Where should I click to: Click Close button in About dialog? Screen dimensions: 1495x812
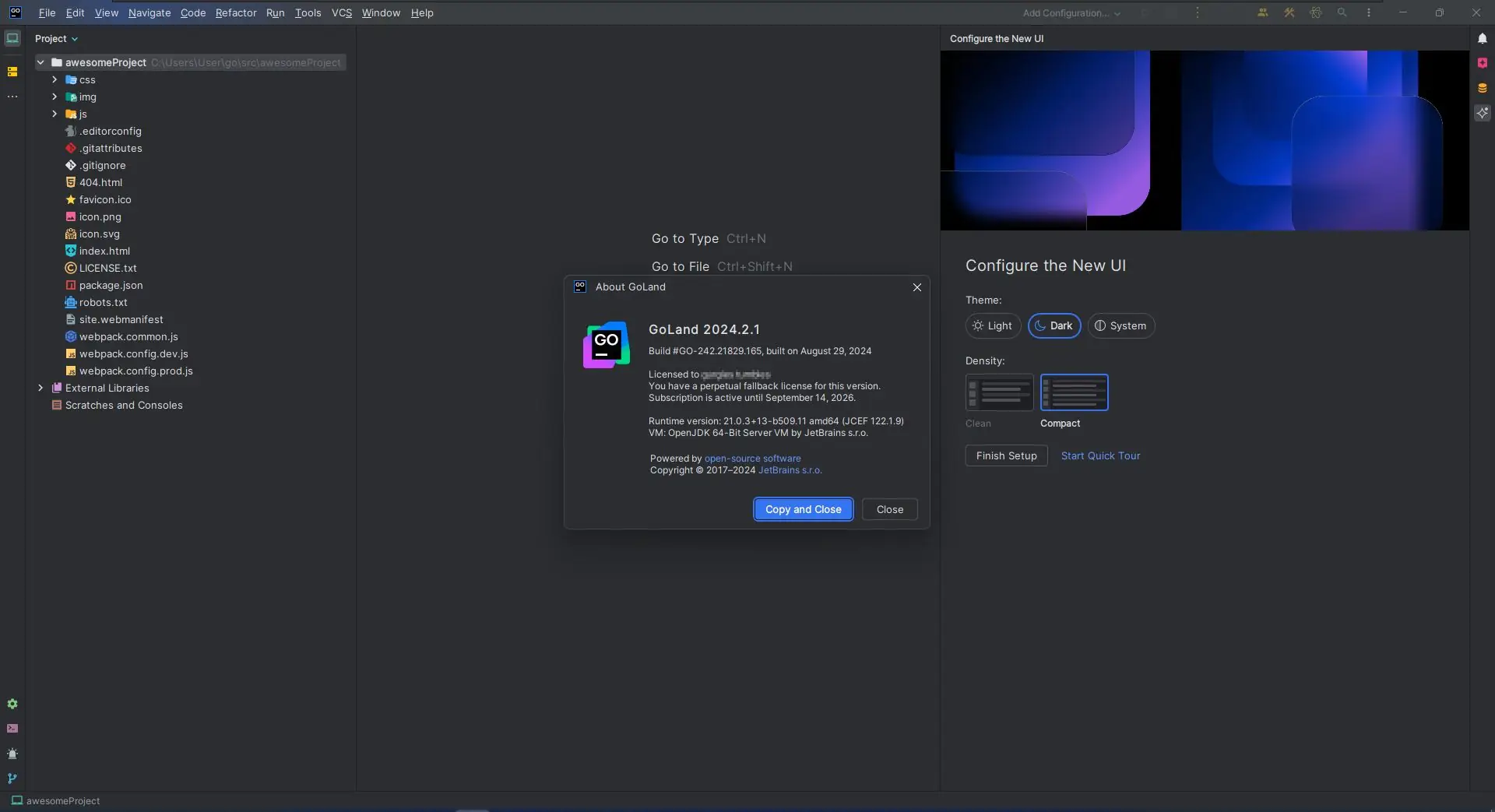tap(890, 509)
